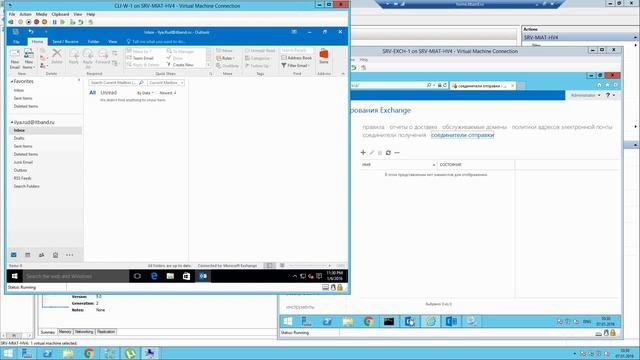
Task: Open Media menu in CLI-W-1 VM window
Action: (x=41, y=14)
